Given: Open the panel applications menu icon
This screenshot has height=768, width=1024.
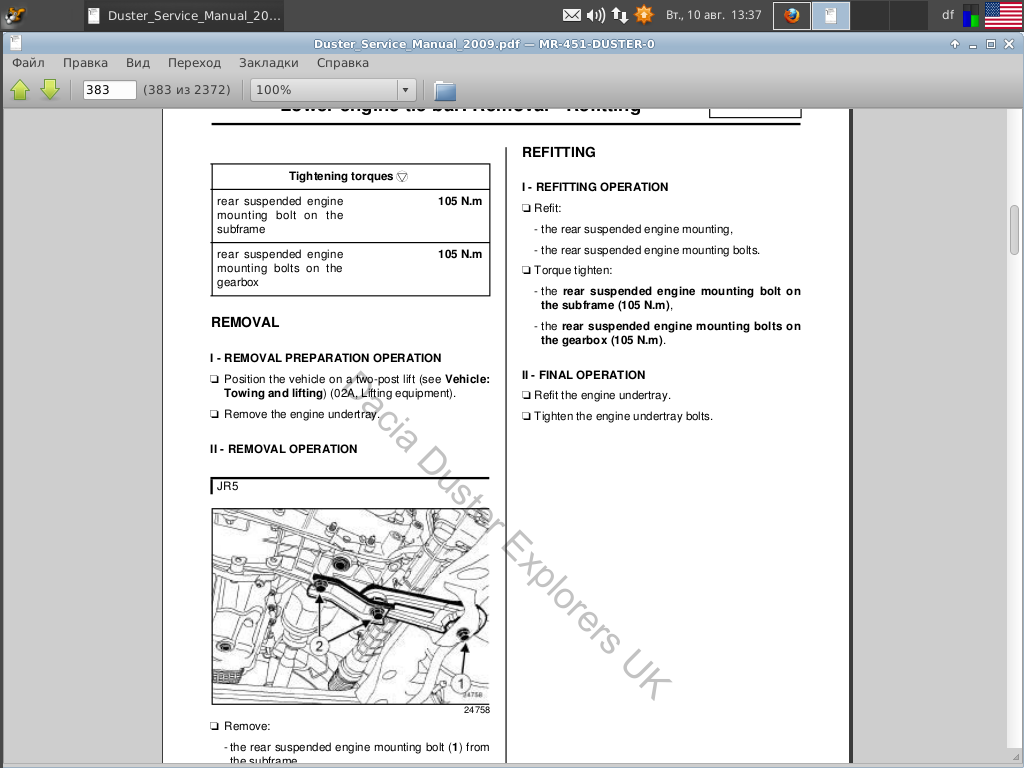Looking at the screenshot, I should pyautogui.click(x=14, y=15).
